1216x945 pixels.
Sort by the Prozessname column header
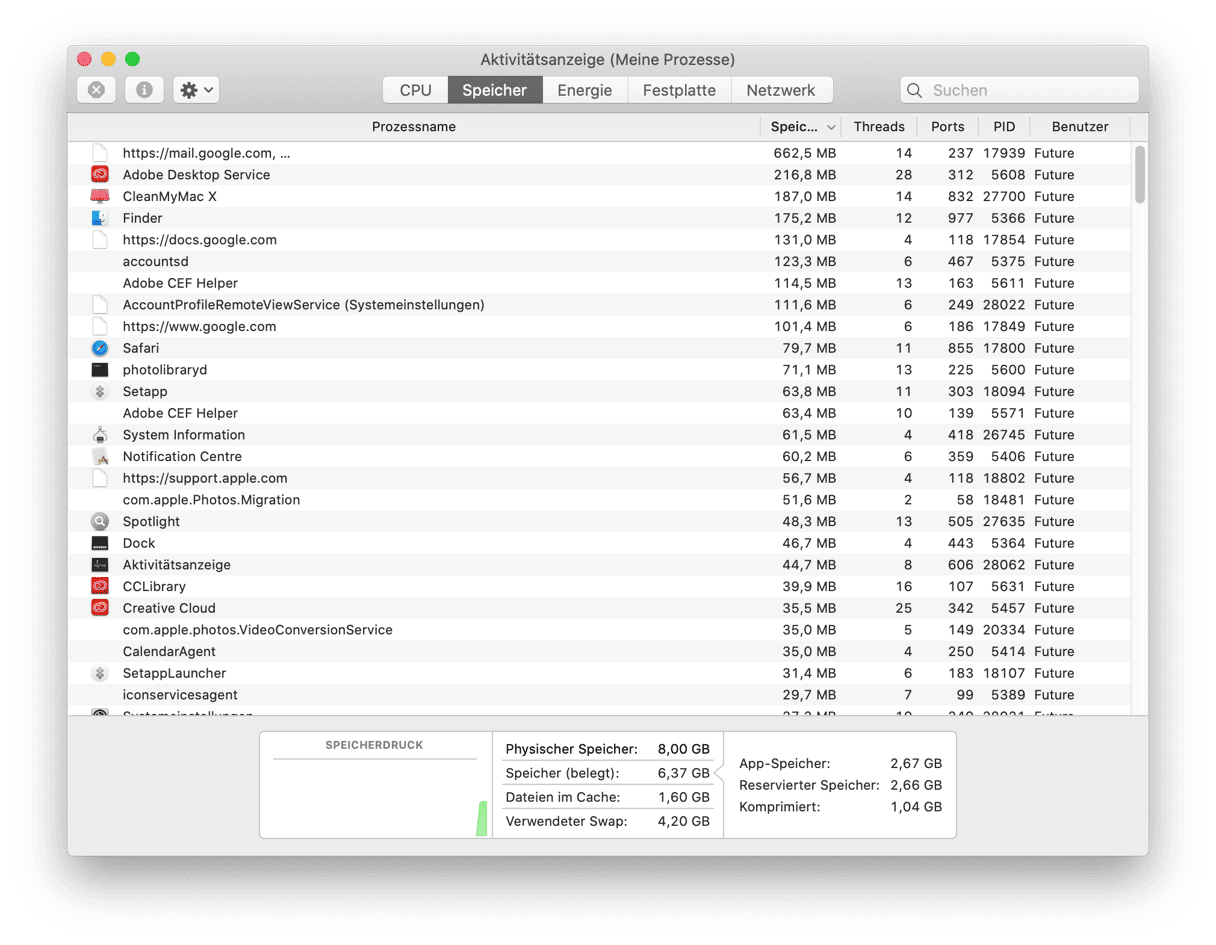tap(414, 127)
